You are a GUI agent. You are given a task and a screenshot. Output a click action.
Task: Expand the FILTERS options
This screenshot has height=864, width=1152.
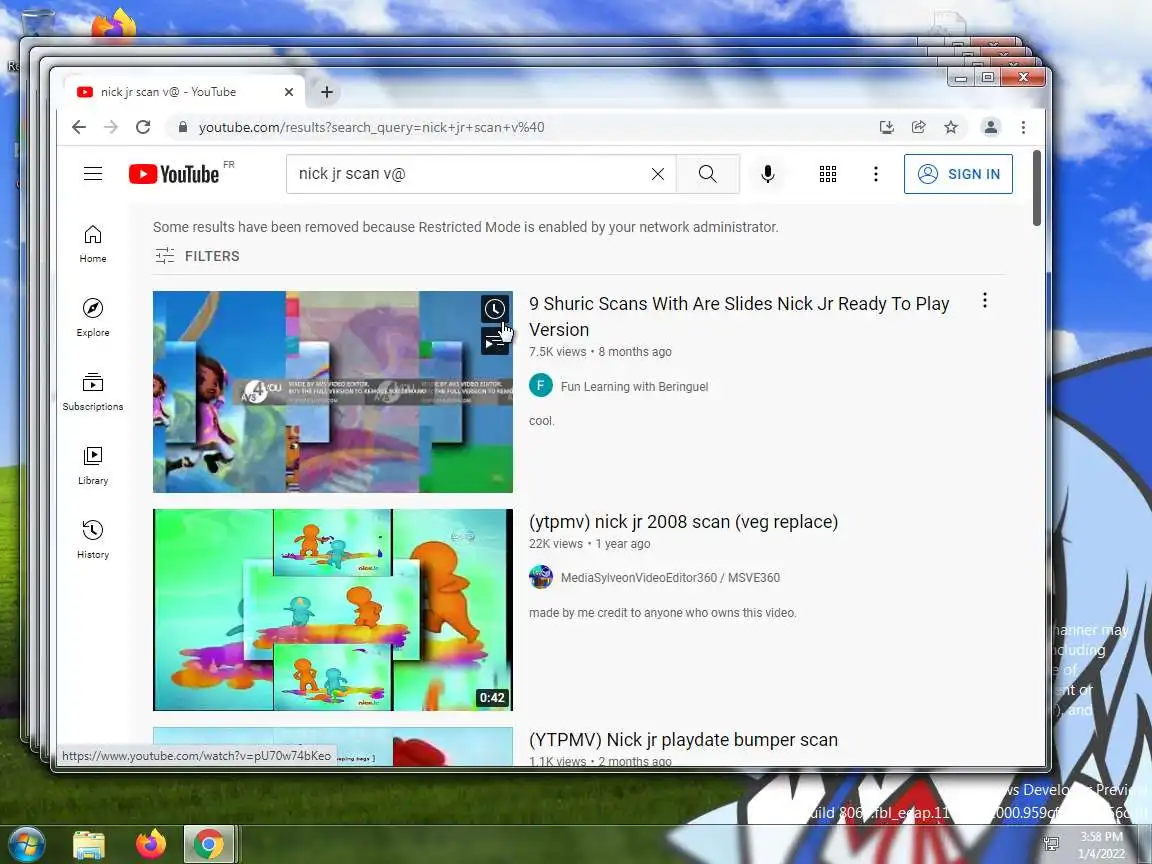[x=198, y=256]
